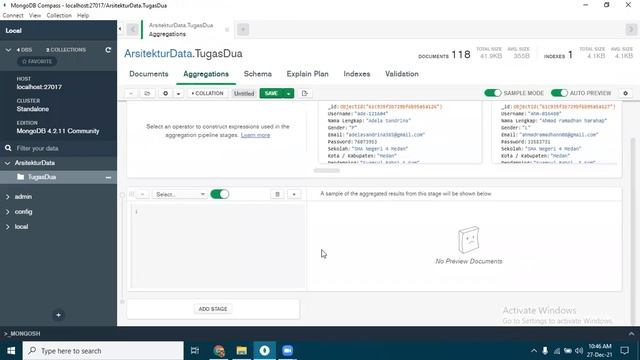Open File Explorer from taskbar
The height and width of the screenshot is (360, 640).
click(242, 351)
